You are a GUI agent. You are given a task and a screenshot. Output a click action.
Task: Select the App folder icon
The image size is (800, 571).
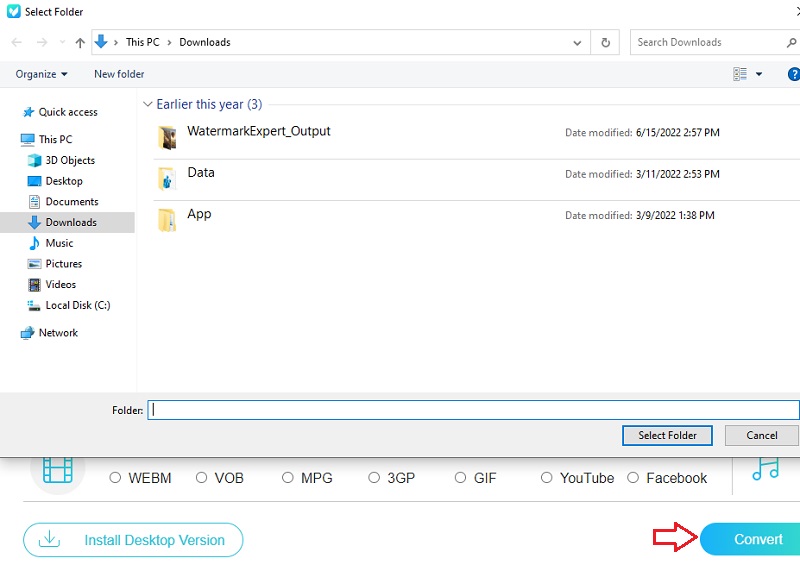(167, 220)
